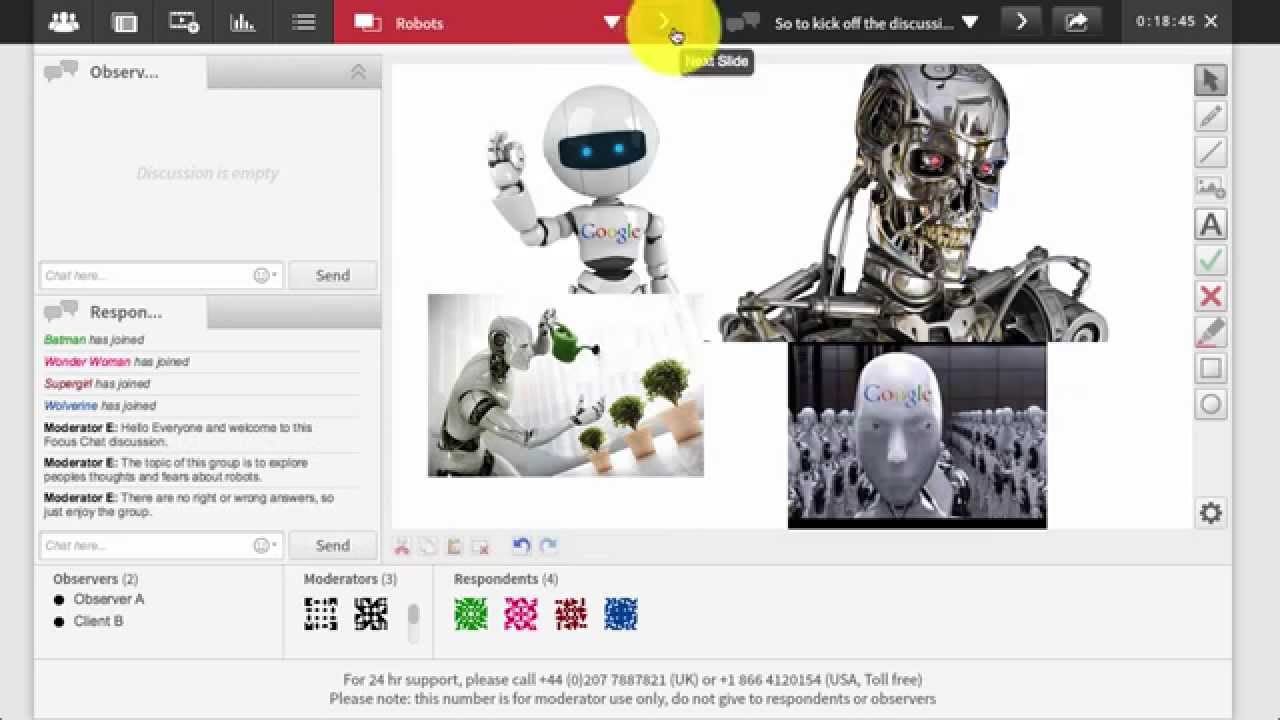Click the moderators list scrollbar

(413, 615)
